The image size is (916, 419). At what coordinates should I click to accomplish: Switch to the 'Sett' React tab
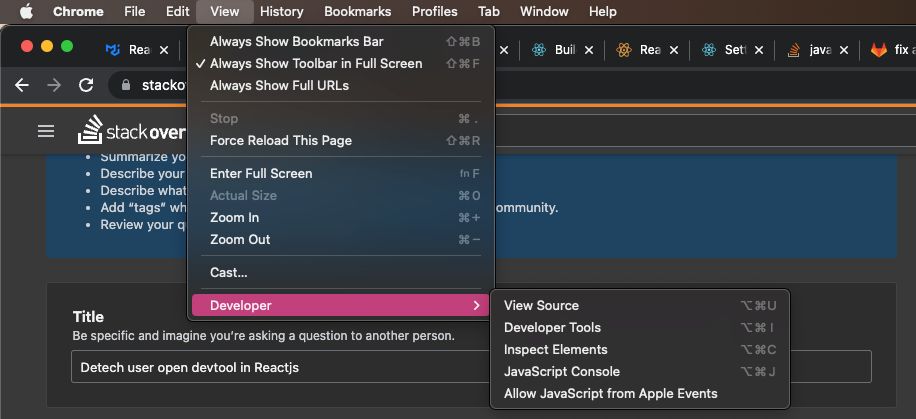[x=725, y=50]
